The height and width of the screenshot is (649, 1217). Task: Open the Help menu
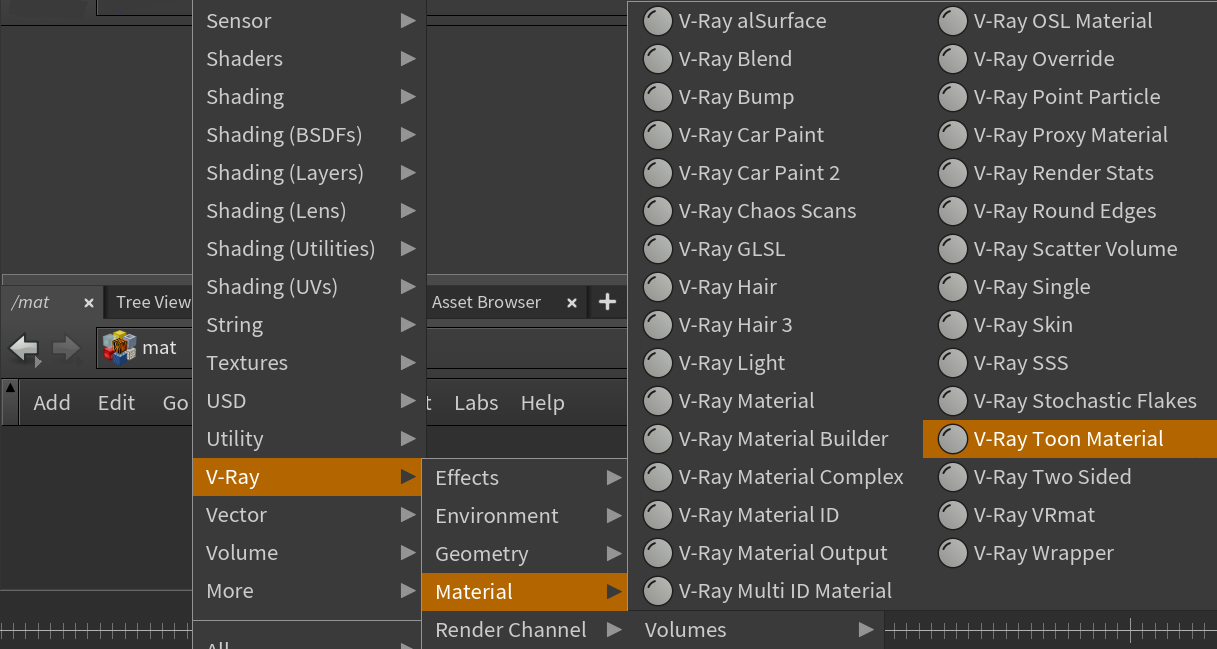[543, 403]
